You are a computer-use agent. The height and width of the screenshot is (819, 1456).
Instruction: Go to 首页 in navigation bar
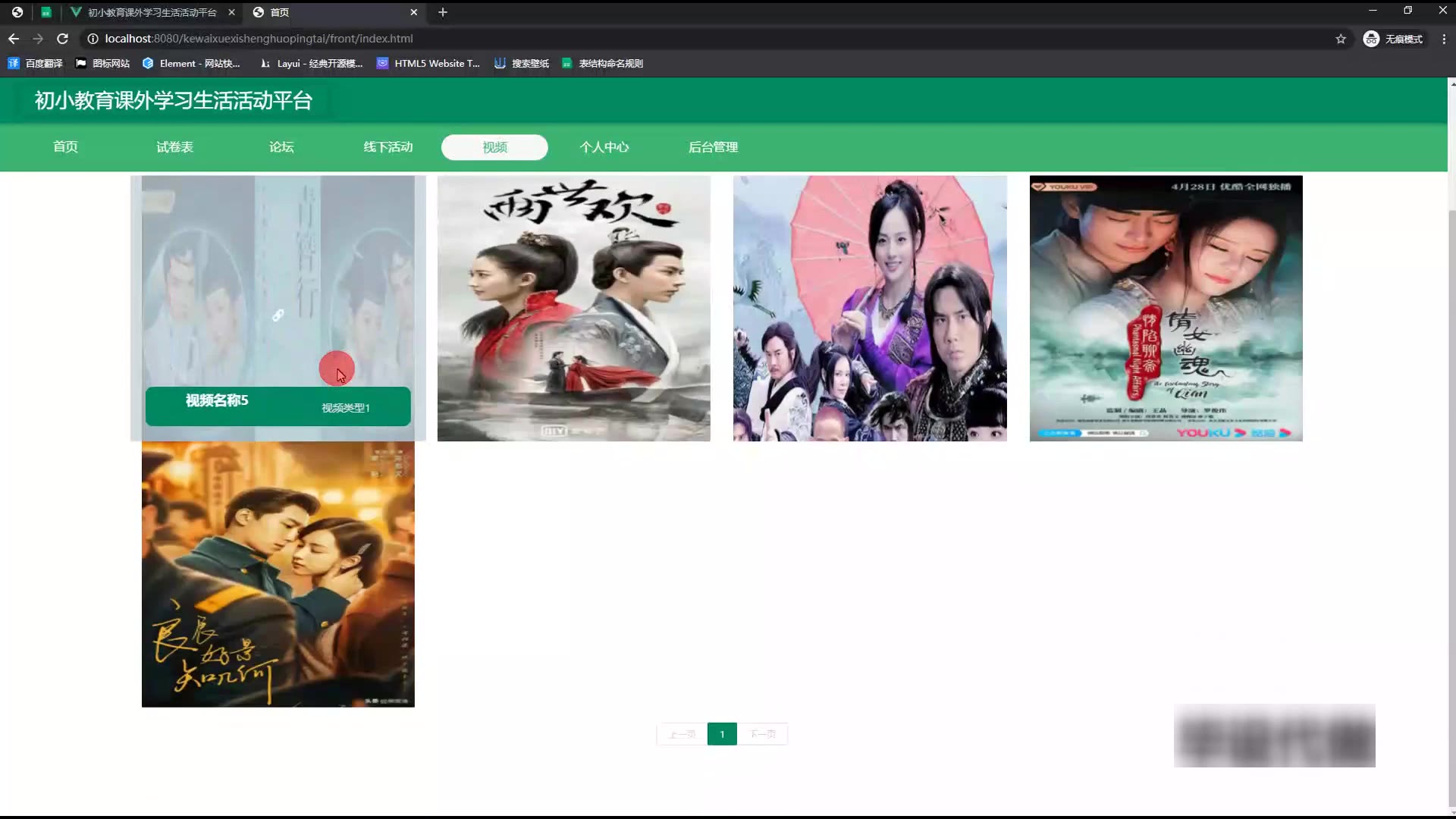coord(65,147)
